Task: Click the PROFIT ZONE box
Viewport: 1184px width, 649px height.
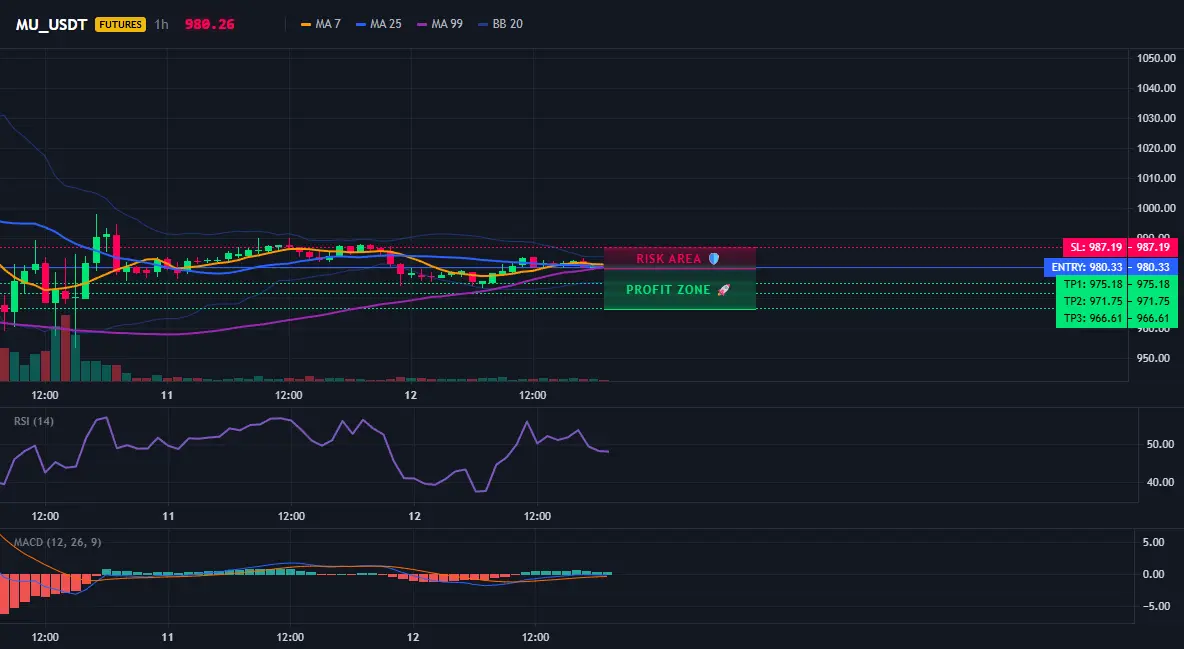Action: point(680,289)
